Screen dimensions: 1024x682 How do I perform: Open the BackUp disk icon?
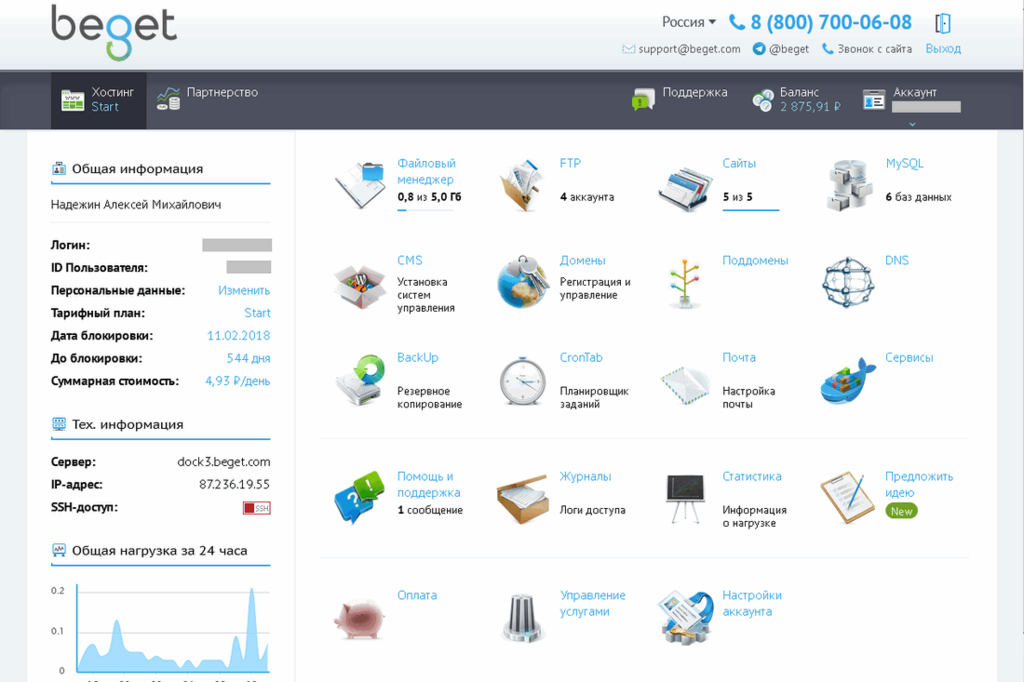pos(360,380)
